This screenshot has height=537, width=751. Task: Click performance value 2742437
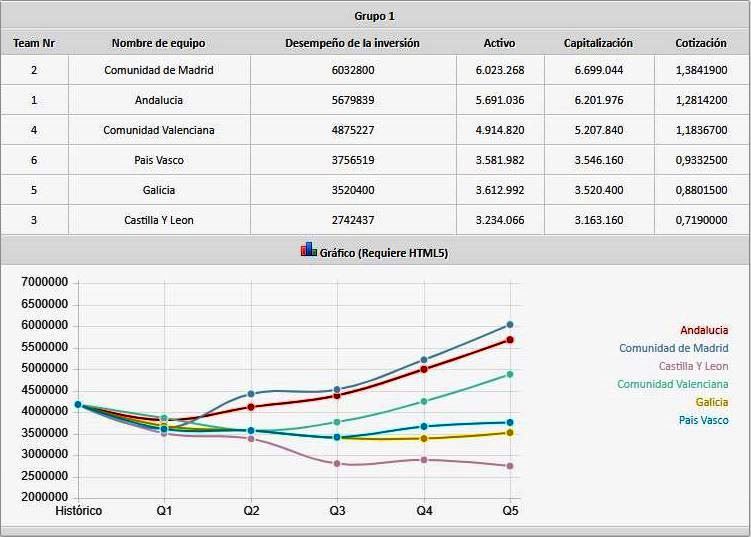point(353,220)
